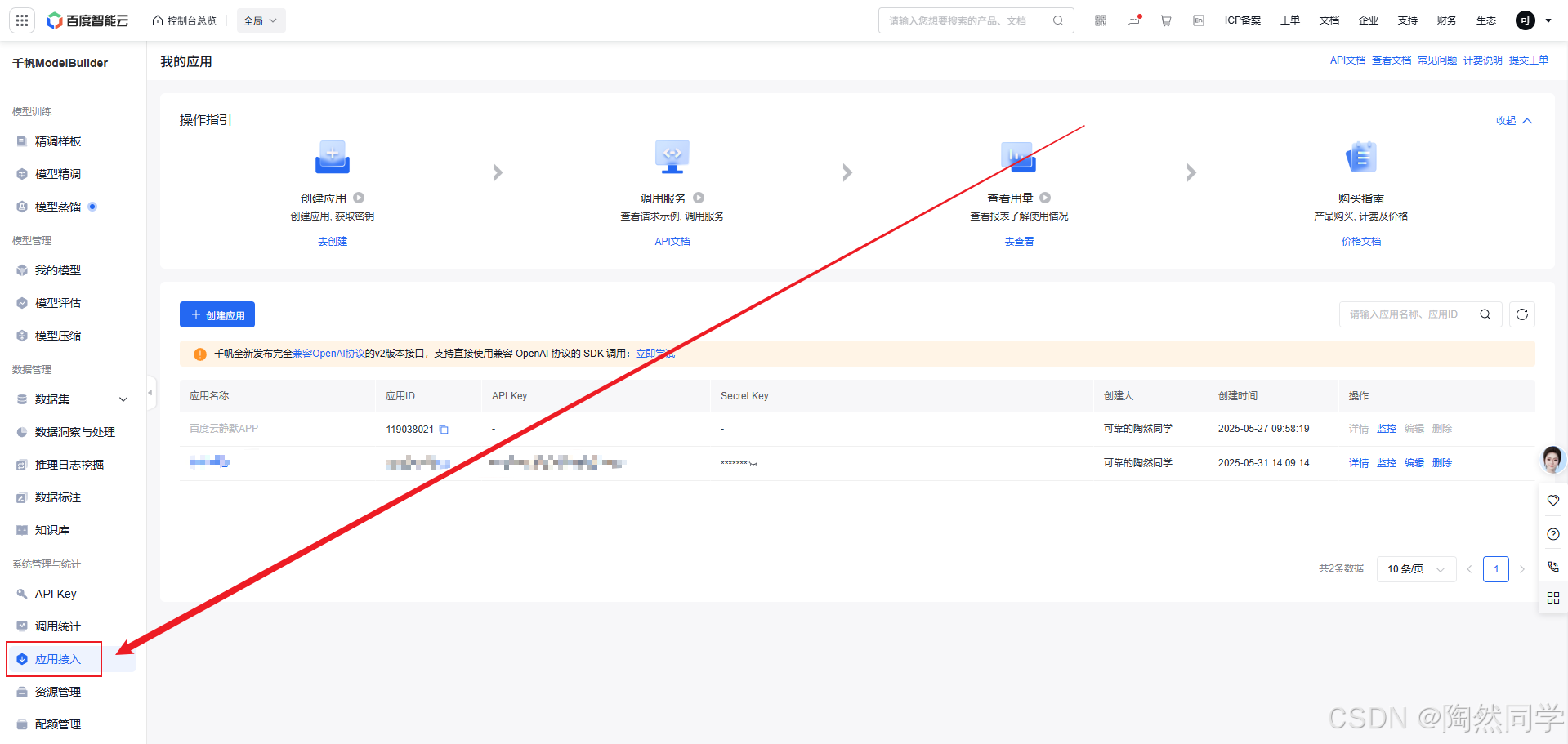This screenshot has height=744, width=1568.
Task: Play the 调用服务 guide video icon
Action: click(699, 198)
